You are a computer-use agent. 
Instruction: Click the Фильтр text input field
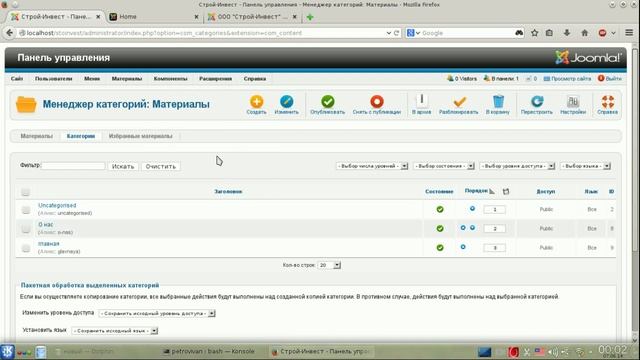click(x=73, y=166)
